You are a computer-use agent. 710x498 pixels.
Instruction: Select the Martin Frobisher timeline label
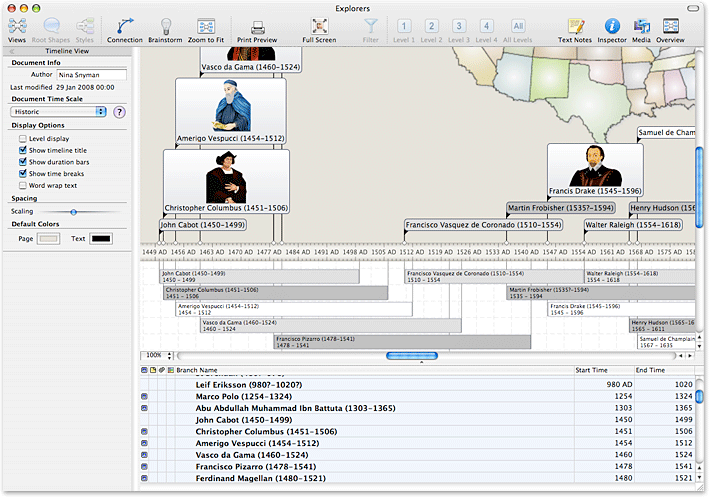coord(561,208)
